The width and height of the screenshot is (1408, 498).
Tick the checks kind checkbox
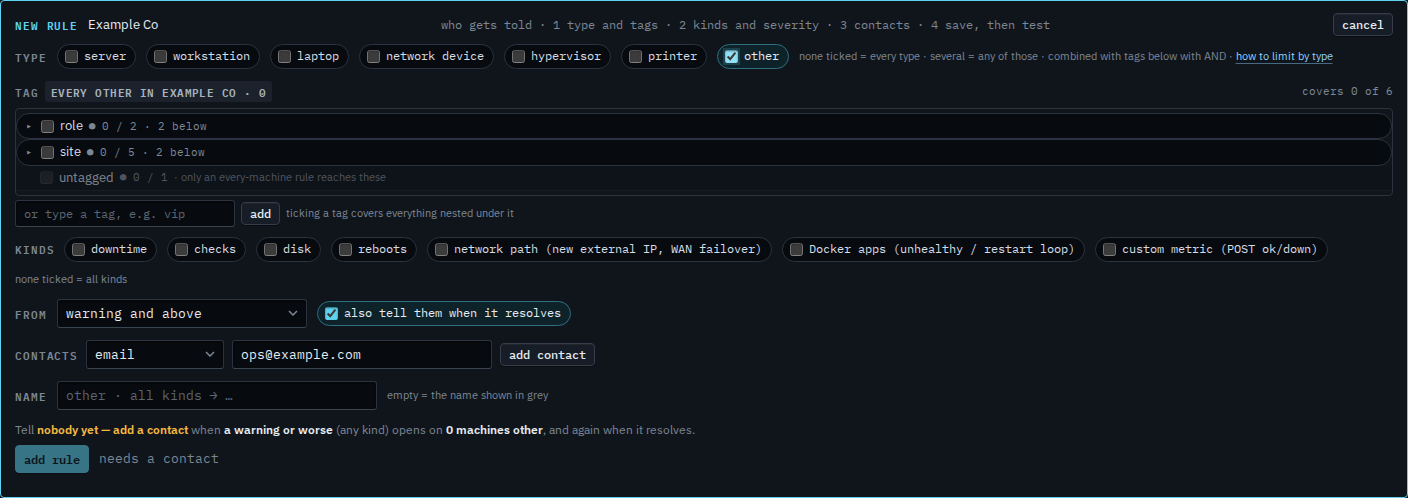click(181, 249)
